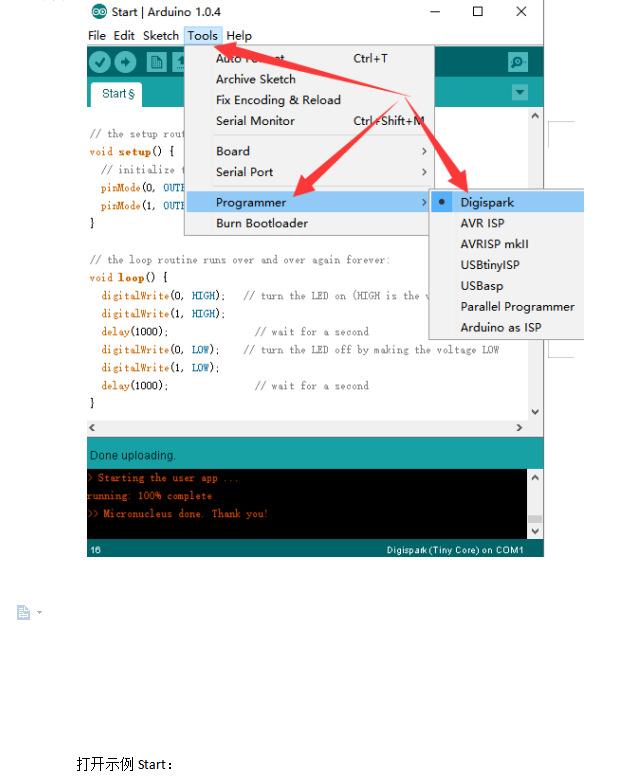This screenshot has height=778, width=623.
Task: Open the tab options dropdown arrow
Action: pyautogui.click(x=519, y=93)
